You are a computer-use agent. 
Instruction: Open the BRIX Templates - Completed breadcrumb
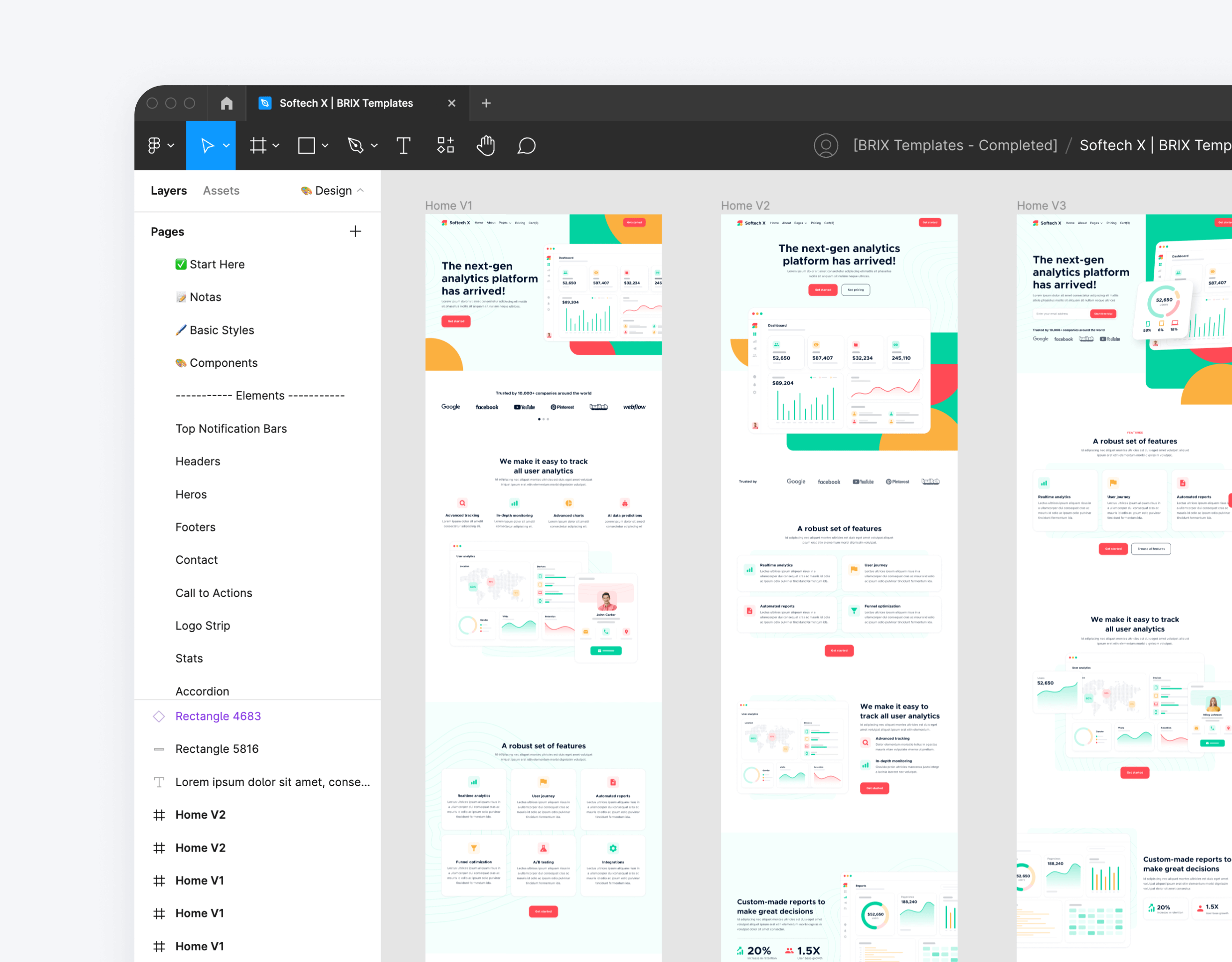(955, 145)
